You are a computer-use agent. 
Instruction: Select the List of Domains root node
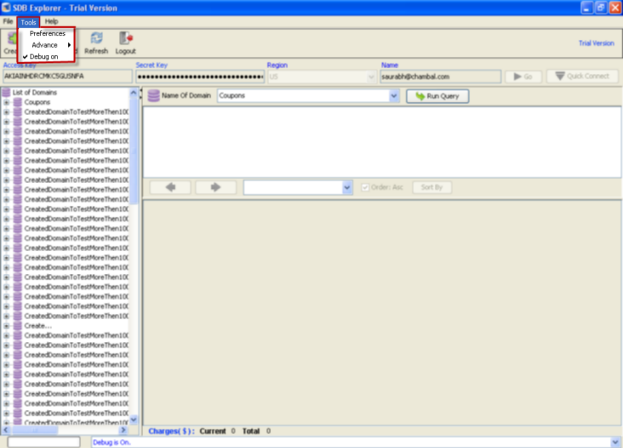pyautogui.click(x=35, y=93)
